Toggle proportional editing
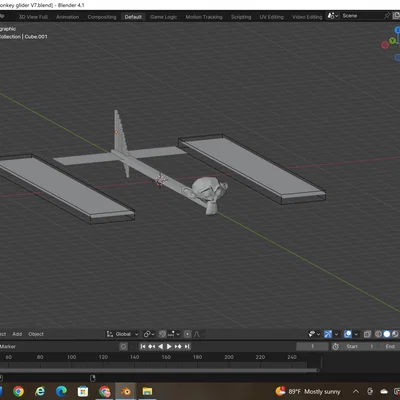Viewport: 400px width, 400px height. (x=187, y=334)
